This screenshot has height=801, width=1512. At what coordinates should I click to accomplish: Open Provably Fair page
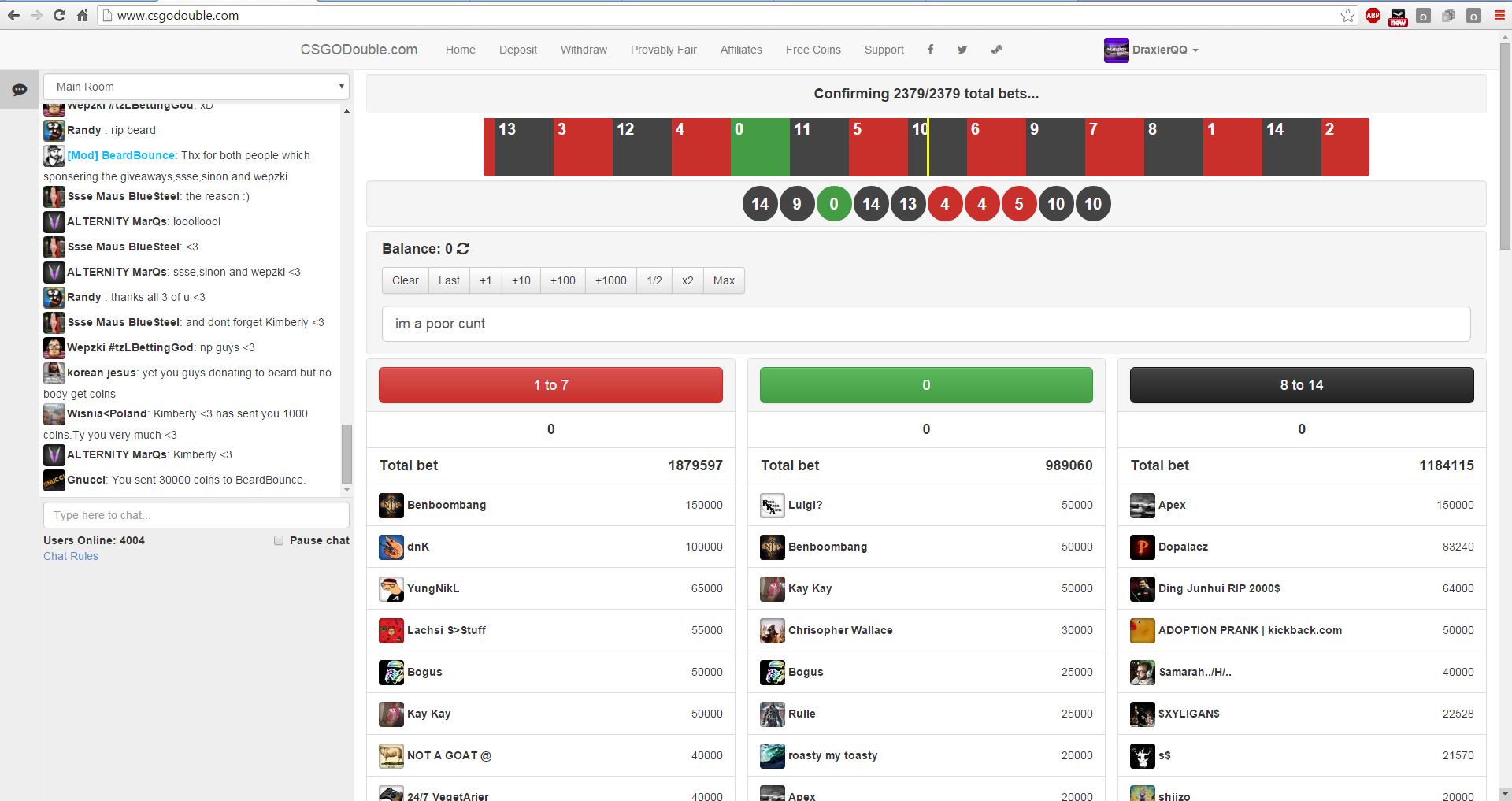click(664, 50)
